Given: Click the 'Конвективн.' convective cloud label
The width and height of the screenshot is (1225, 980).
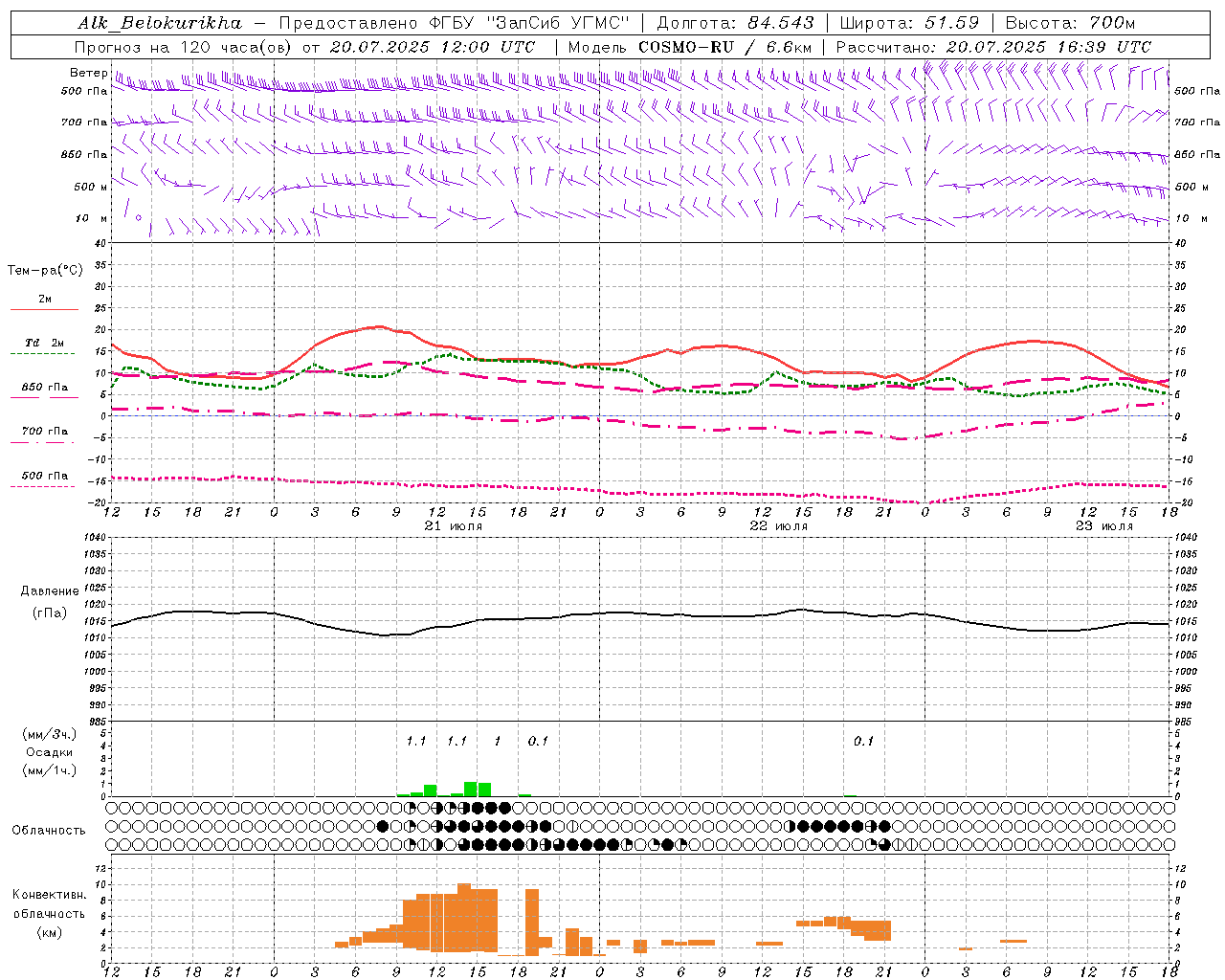Looking at the screenshot, I should pyautogui.click(x=50, y=895).
